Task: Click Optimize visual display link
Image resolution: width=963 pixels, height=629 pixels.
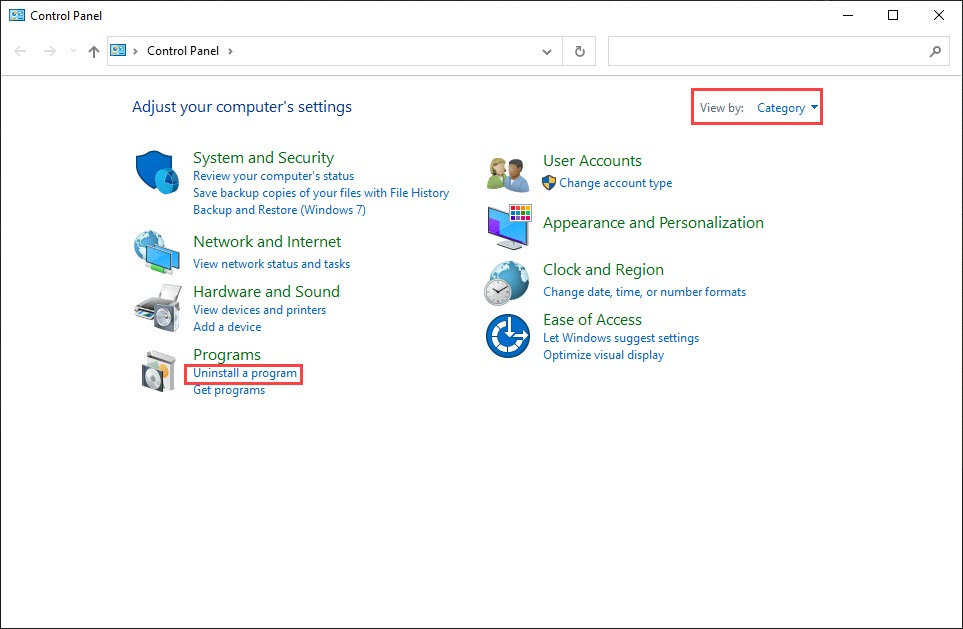Action: coord(604,355)
